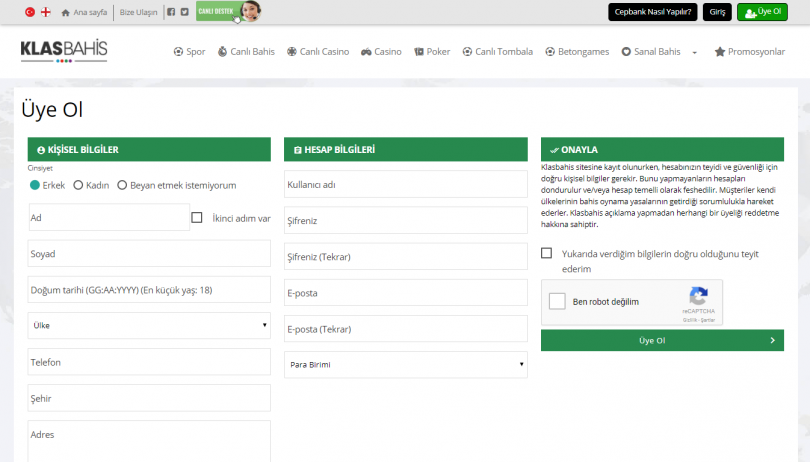Select Erkek gender option
The image size is (810, 462).
[35, 185]
